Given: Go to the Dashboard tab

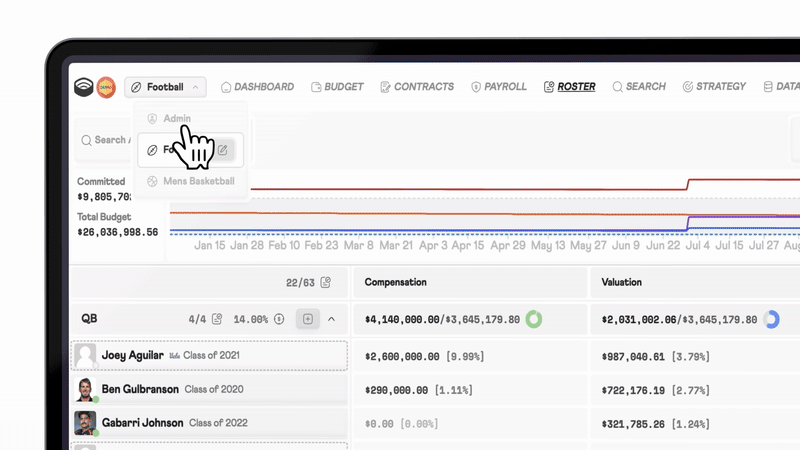Looking at the screenshot, I should (x=257, y=87).
